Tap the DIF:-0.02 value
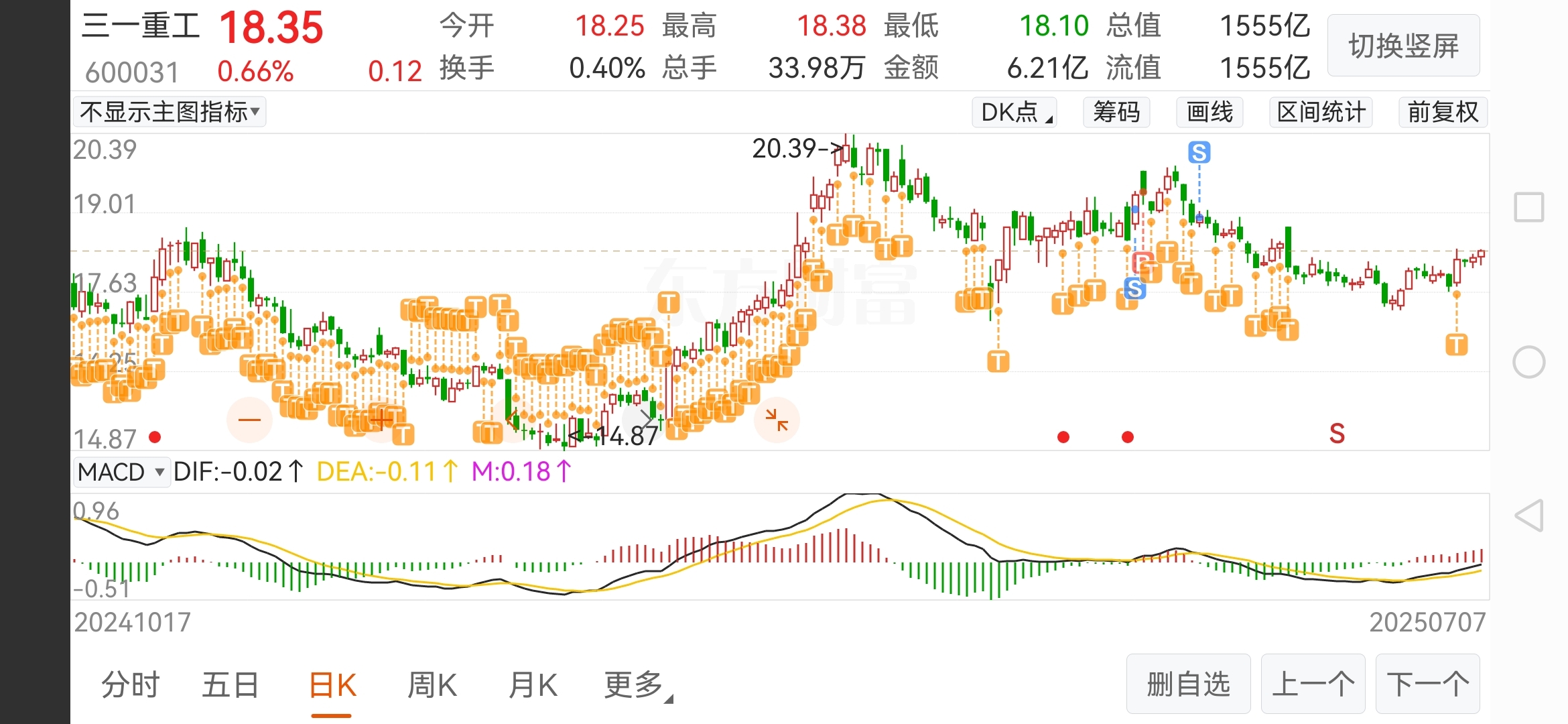1568x724 pixels. pyautogui.click(x=238, y=472)
